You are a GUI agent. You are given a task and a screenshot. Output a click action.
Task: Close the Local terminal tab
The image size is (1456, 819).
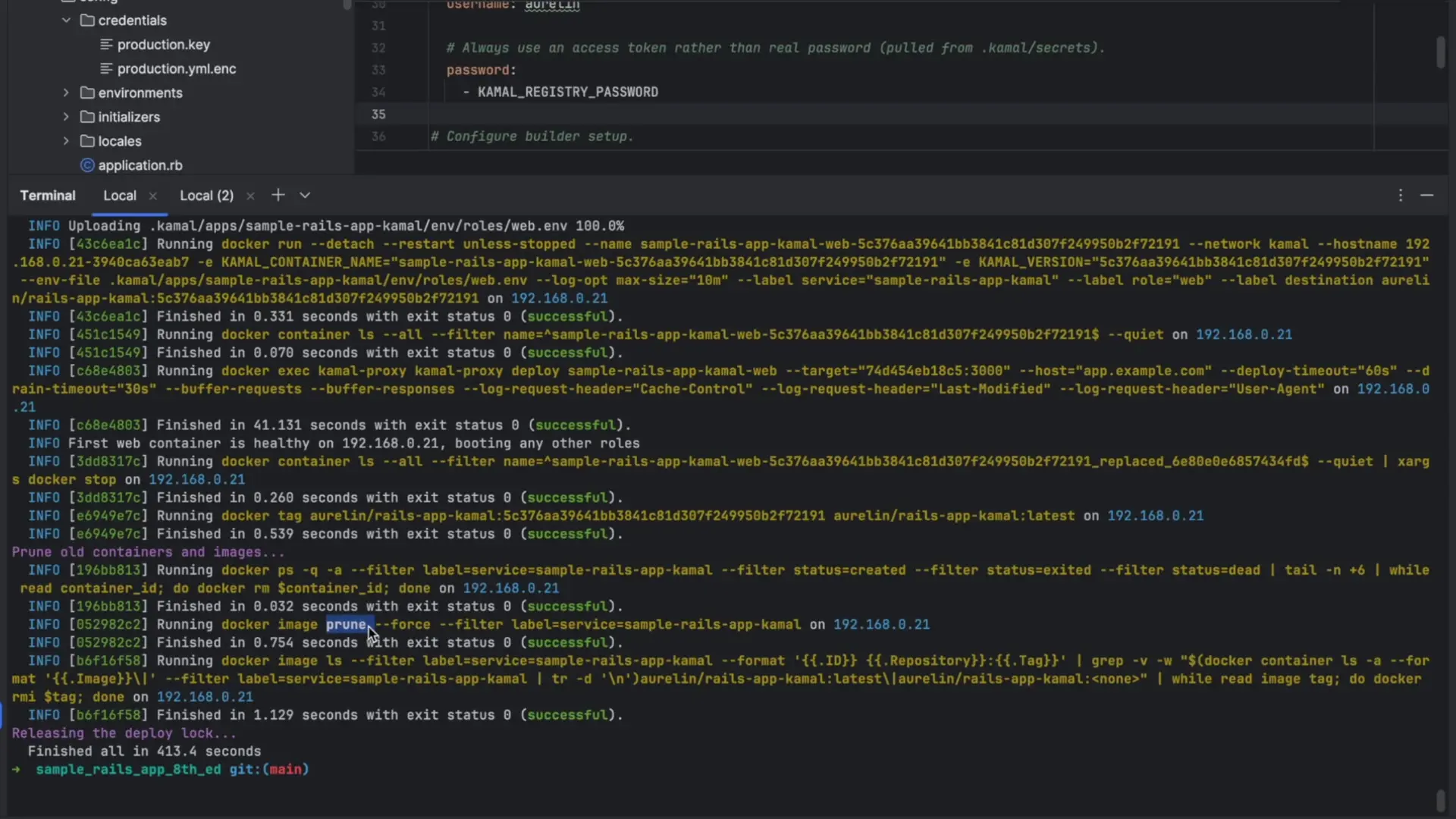[153, 196]
